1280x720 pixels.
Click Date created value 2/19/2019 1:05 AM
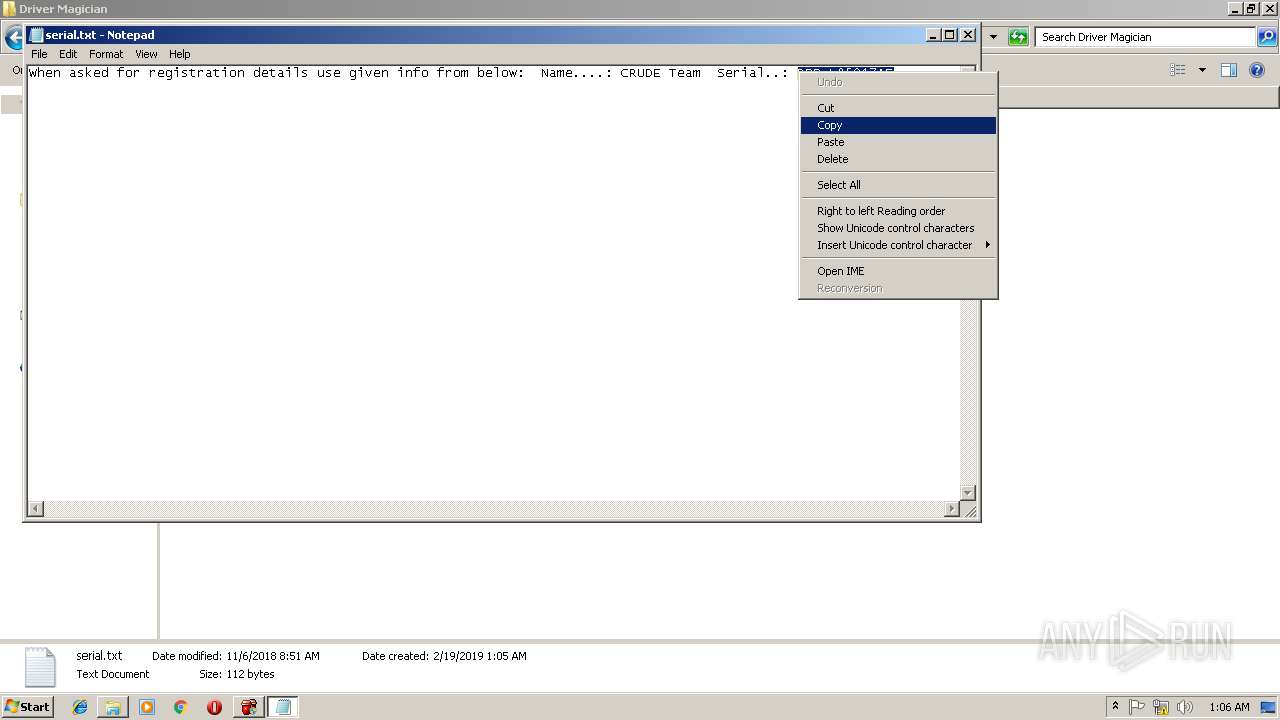(x=479, y=656)
